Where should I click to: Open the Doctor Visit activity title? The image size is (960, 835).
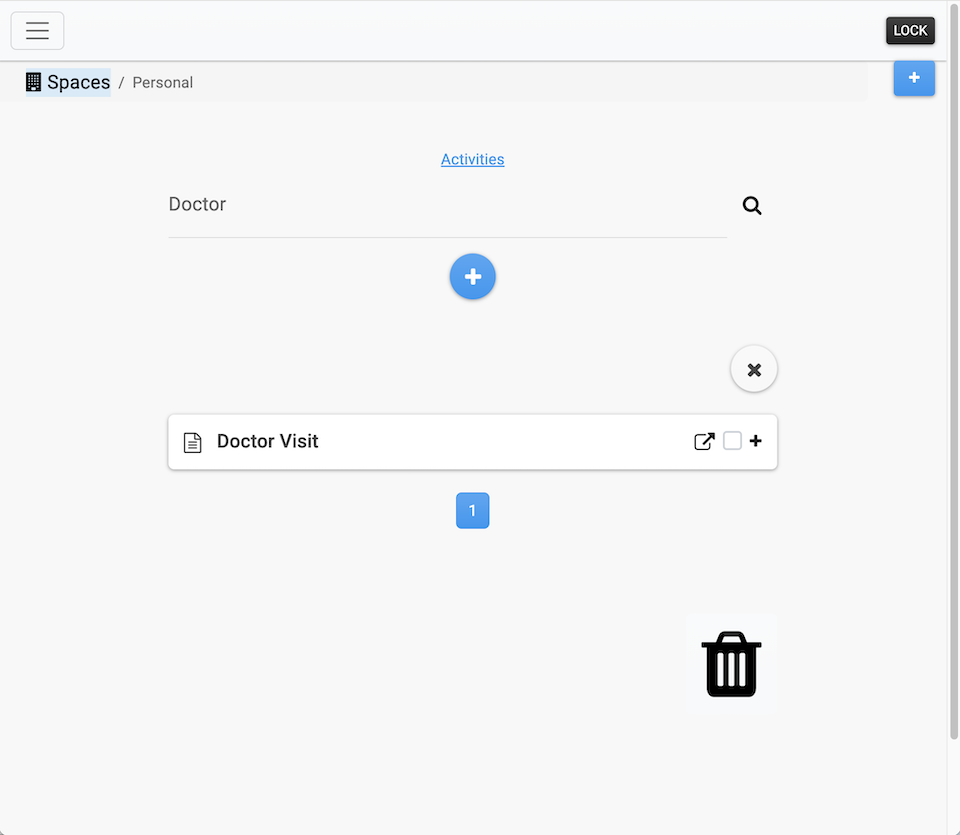coord(267,441)
